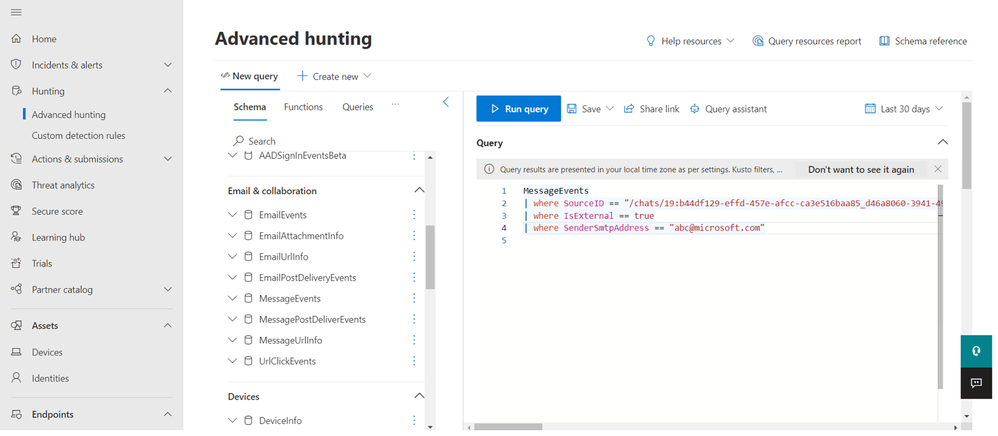Open Query resources report
Viewport: 998px width, 436px height.
[x=806, y=41]
